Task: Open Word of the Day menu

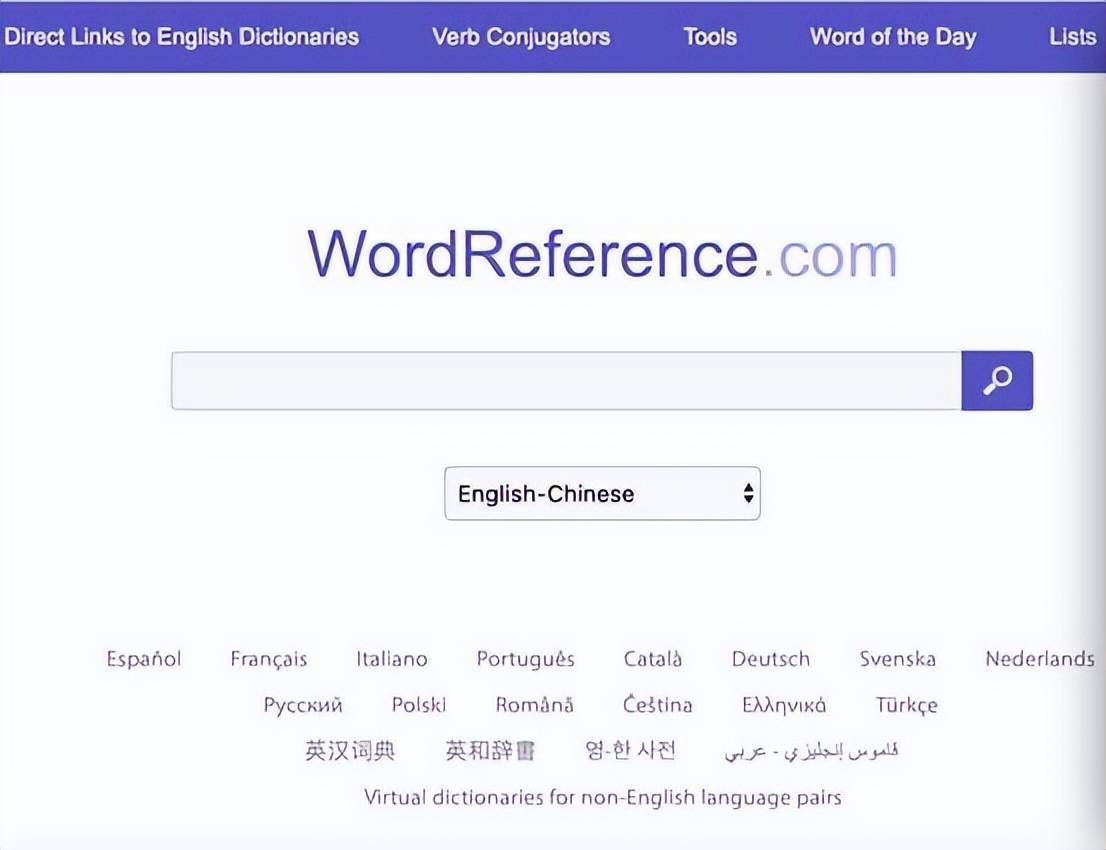Action: pos(893,37)
